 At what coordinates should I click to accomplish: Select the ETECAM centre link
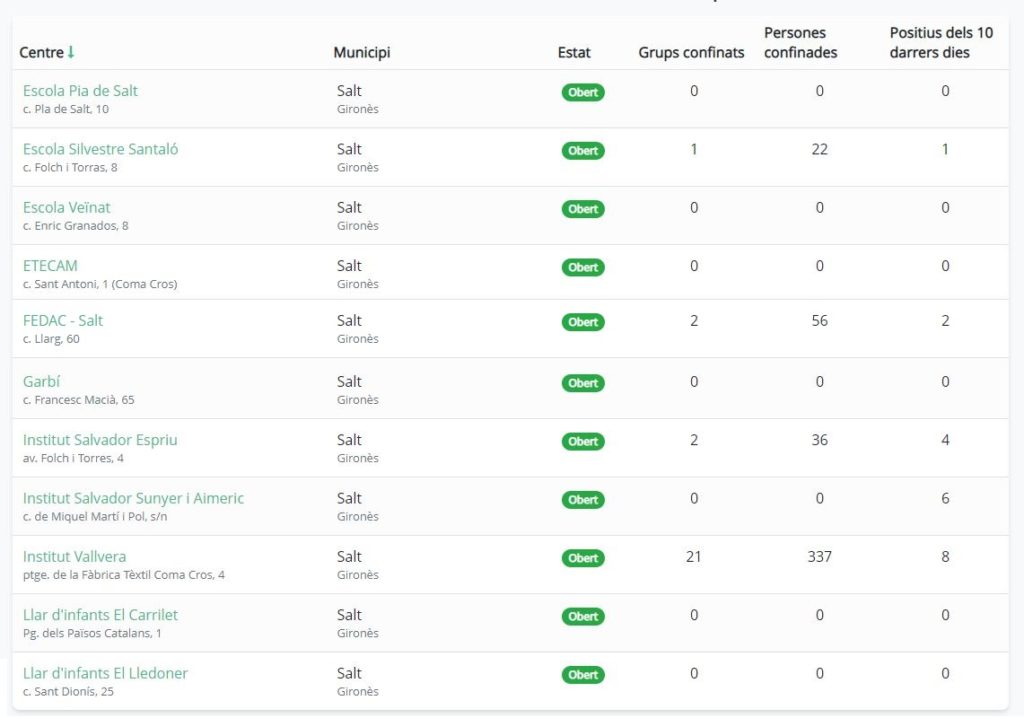tap(50, 266)
